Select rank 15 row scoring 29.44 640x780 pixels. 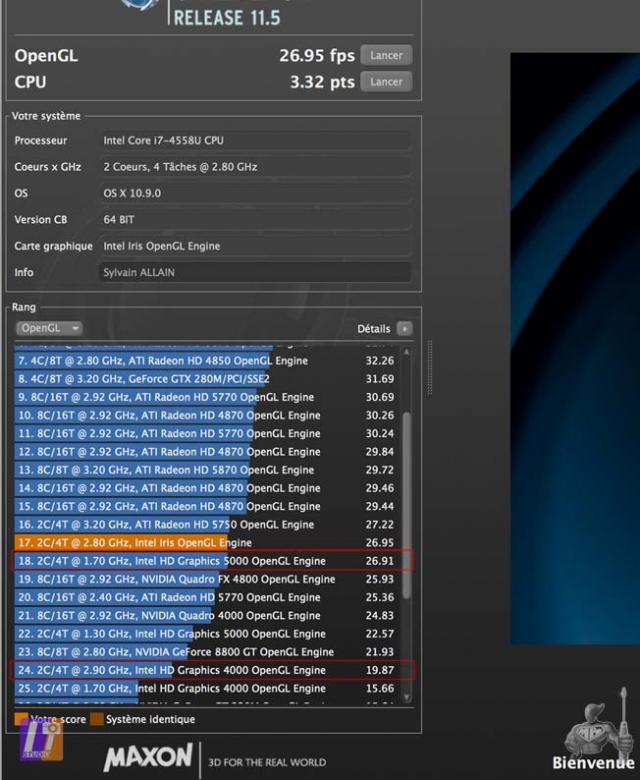[x=206, y=506]
